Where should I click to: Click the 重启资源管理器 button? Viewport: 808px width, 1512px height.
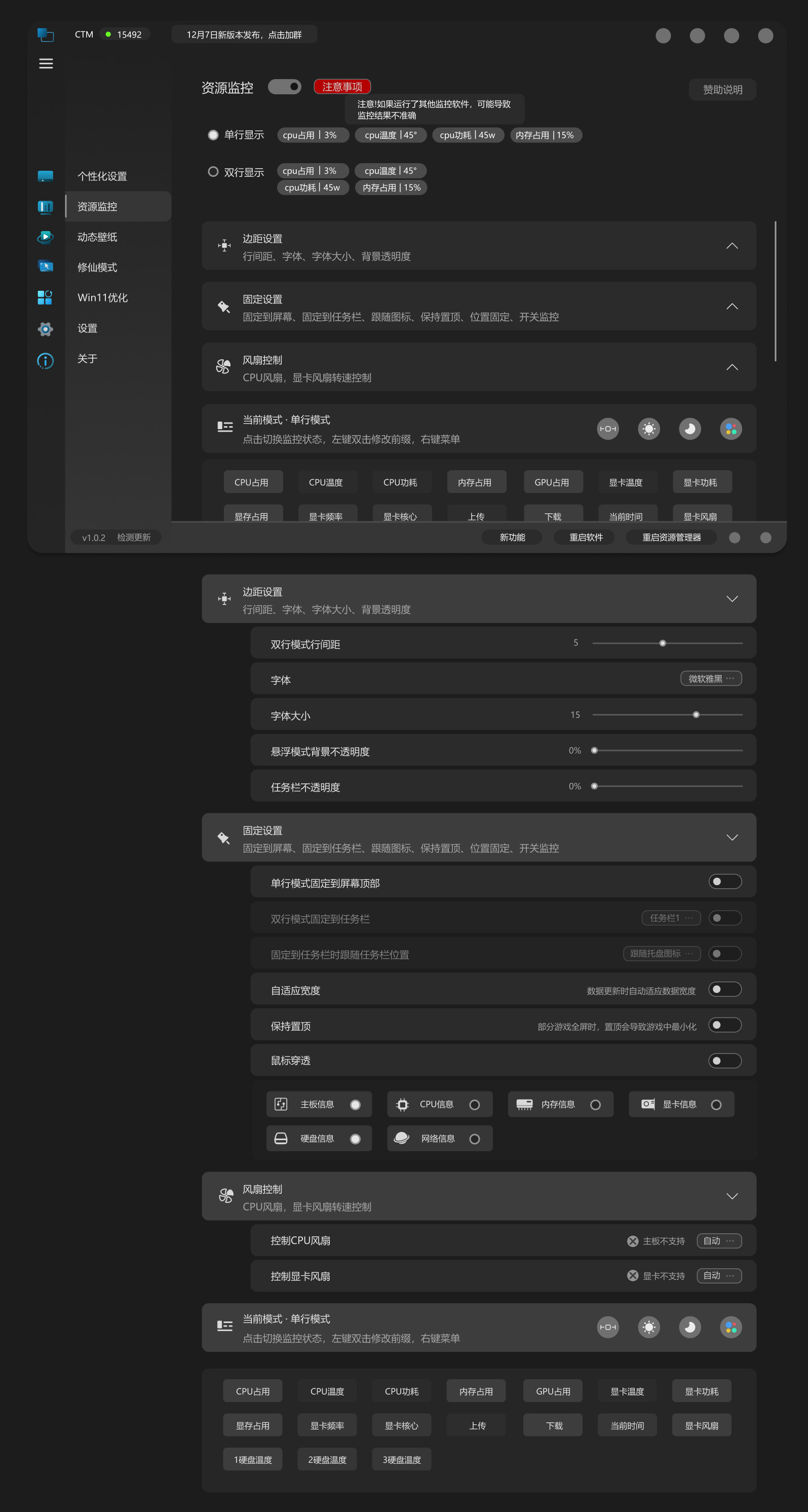coord(671,538)
